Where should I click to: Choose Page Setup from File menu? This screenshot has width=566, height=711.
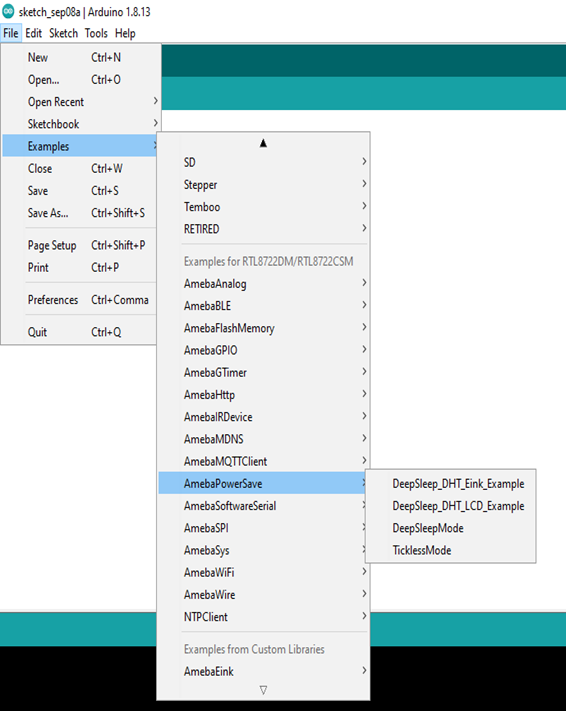click(x=80, y=245)
